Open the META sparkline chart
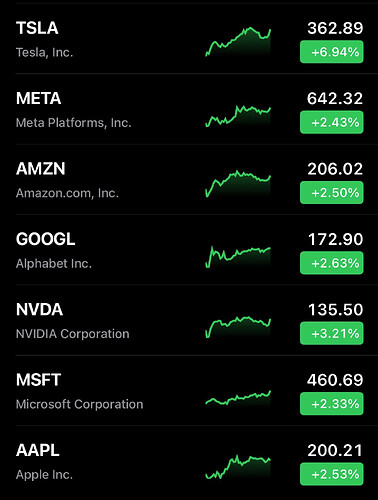378x500 pixels. click(x=238, y=116)
